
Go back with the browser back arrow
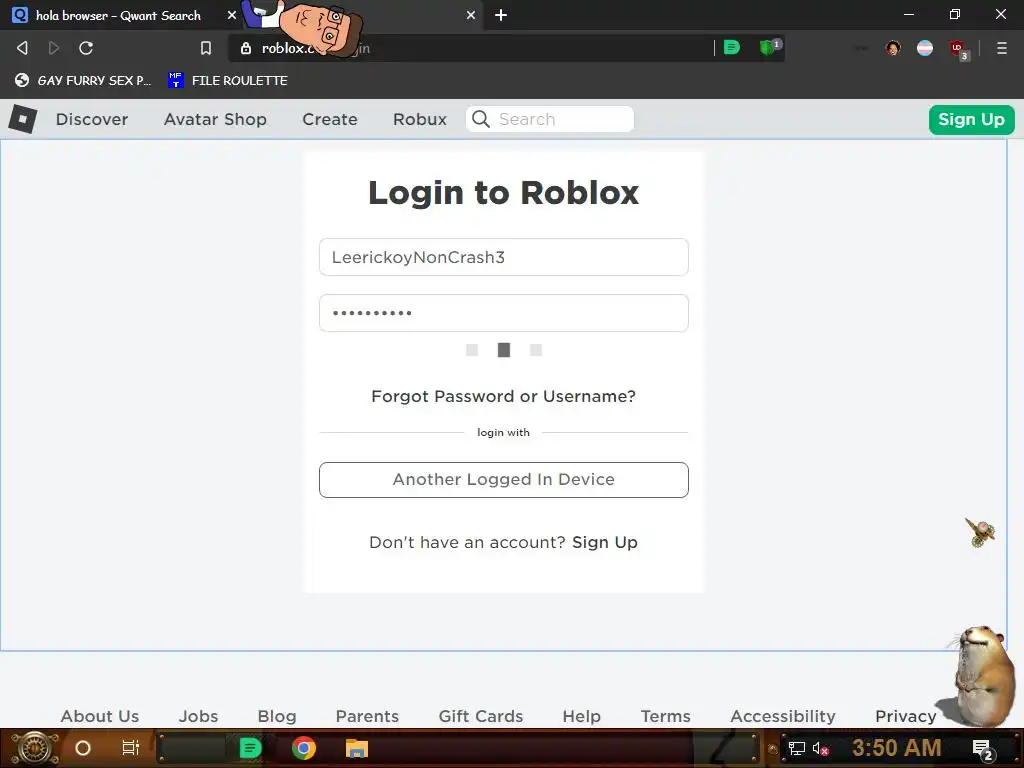[22, 48]
